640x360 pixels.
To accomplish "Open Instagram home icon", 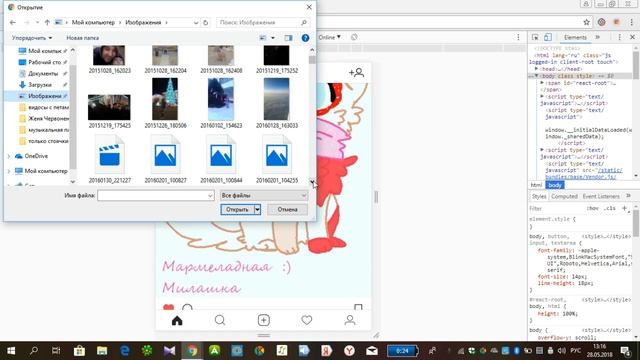I will pyautogui.click(x=177, y=320).
